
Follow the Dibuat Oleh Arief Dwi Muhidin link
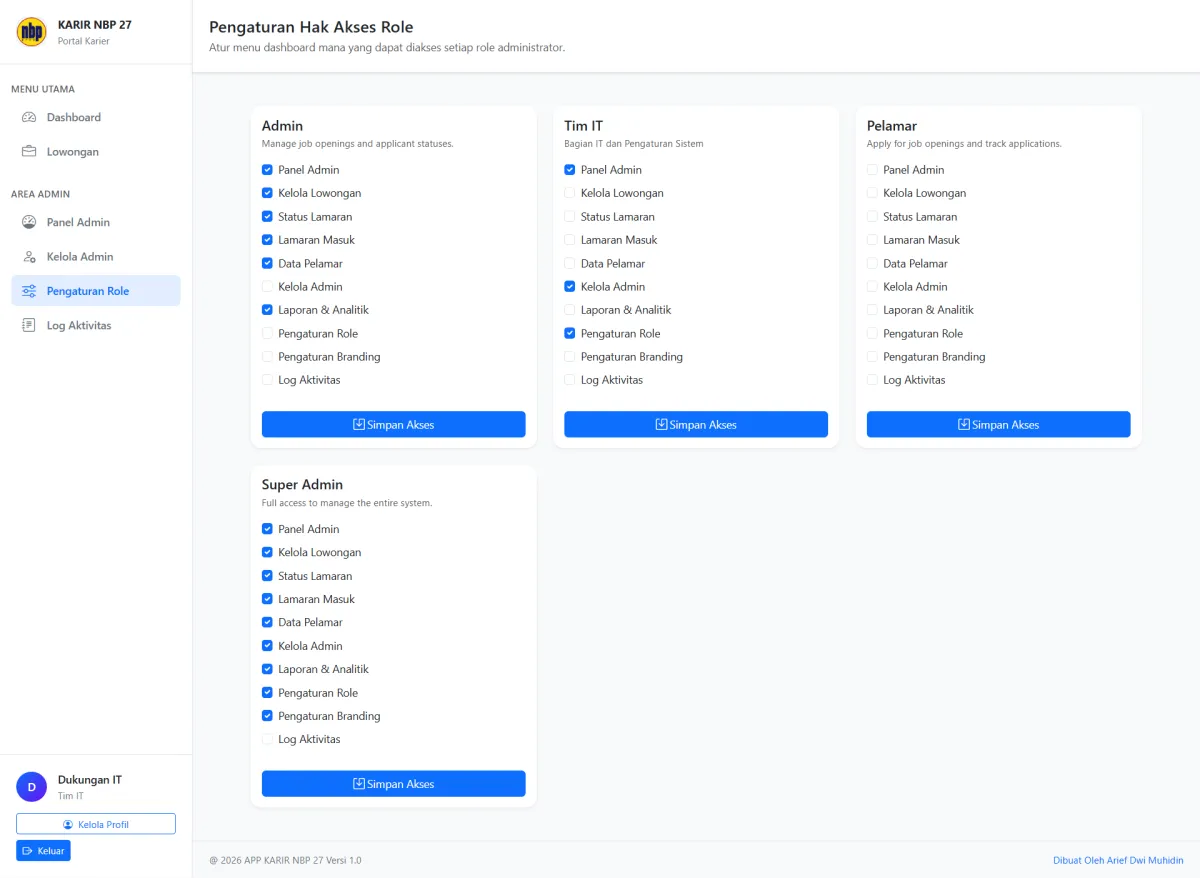[x=1118, y=860]
